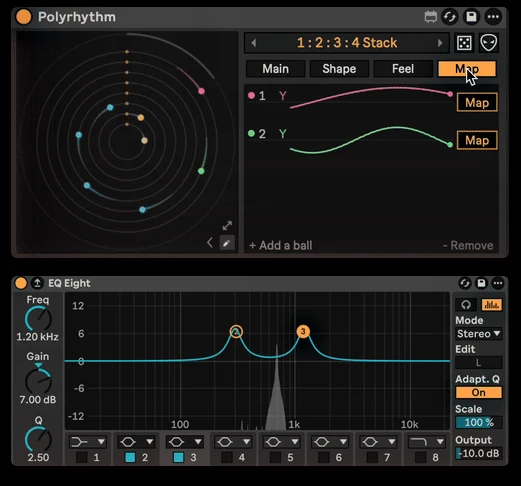Viewport: 521px width, 486px height.
Task: Open the 1:2:3:4 Stack preset selector
Action: pos(347,43)
